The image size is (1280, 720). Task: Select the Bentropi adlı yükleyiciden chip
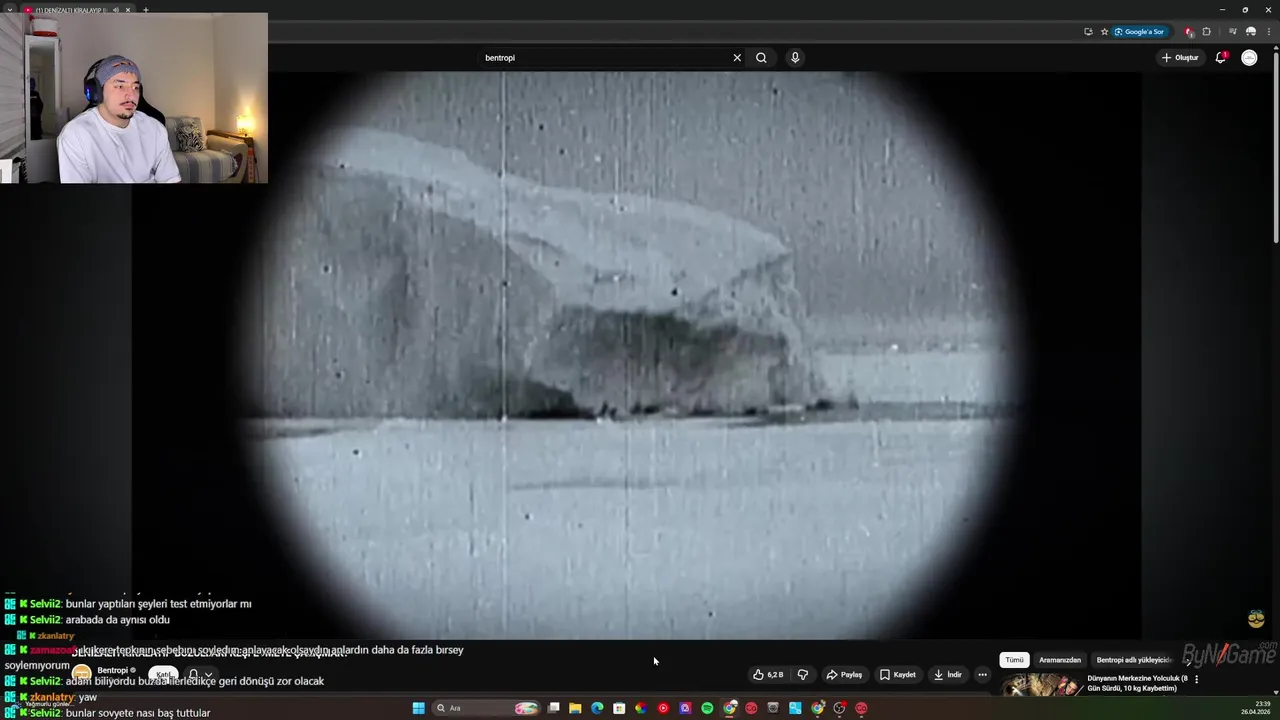point(1133,660)
